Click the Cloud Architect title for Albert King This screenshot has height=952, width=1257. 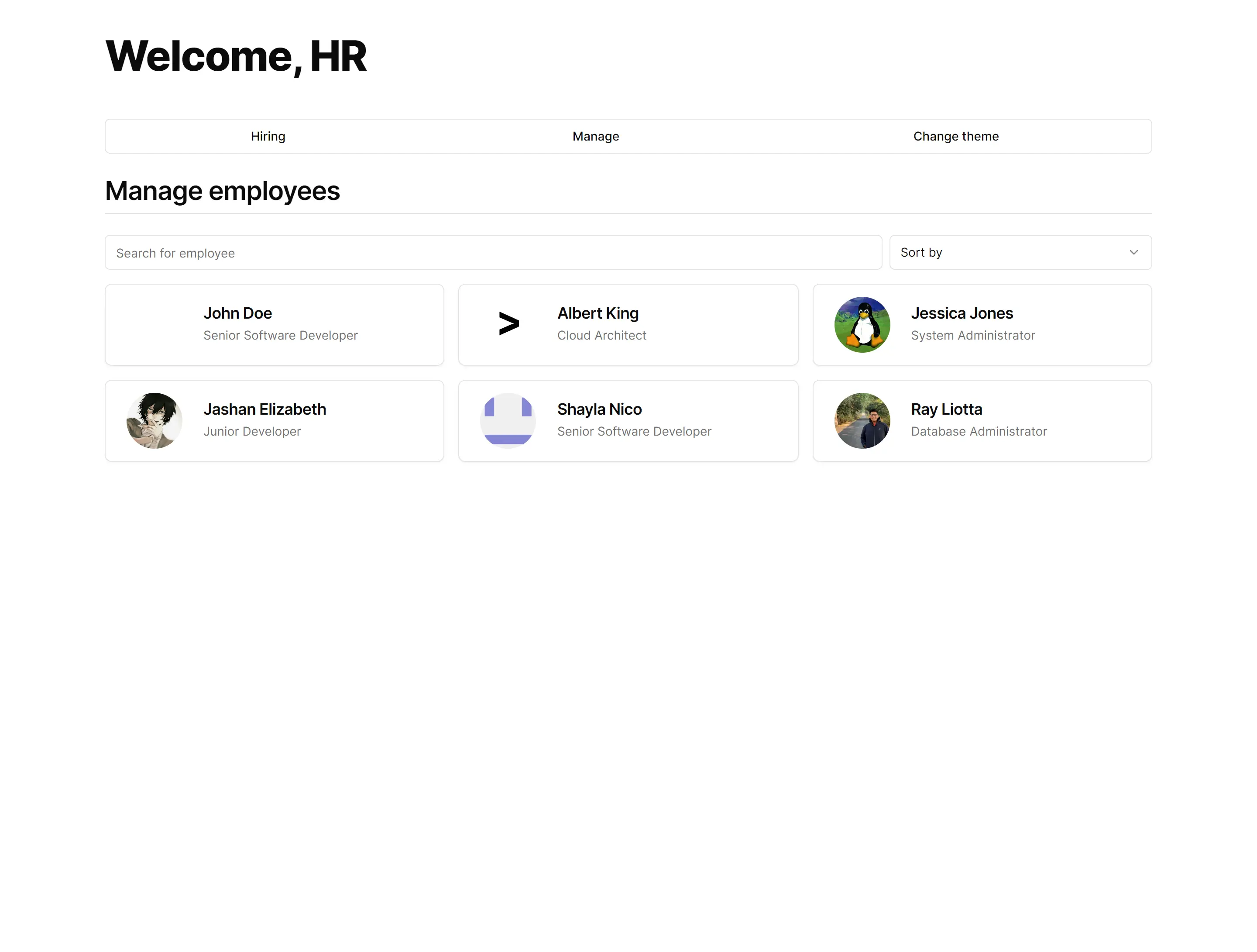tap(601, 335)
